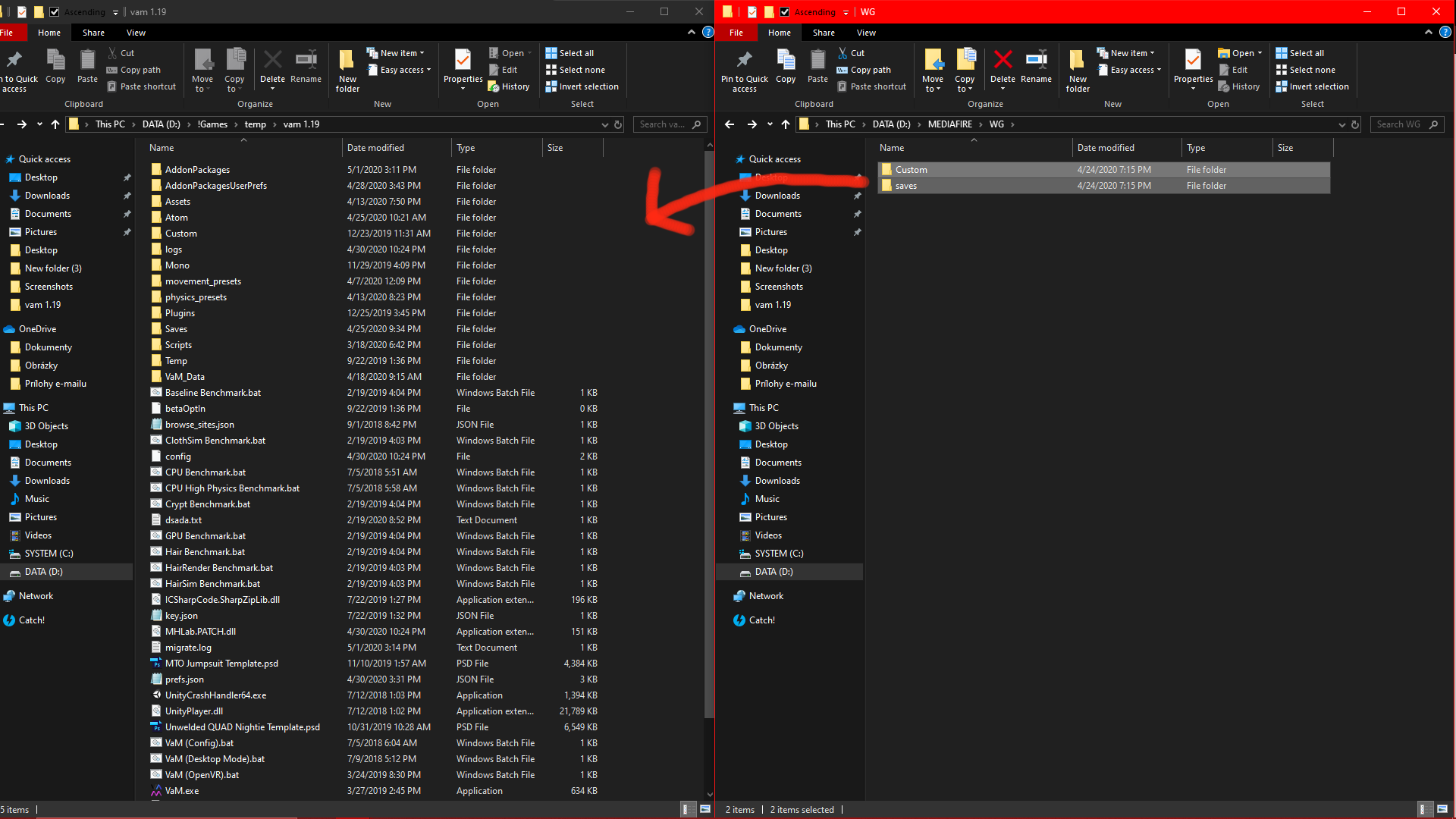Open the Catch! item in the WG navigation pane
1456x819 pixels.
[761, 620]
